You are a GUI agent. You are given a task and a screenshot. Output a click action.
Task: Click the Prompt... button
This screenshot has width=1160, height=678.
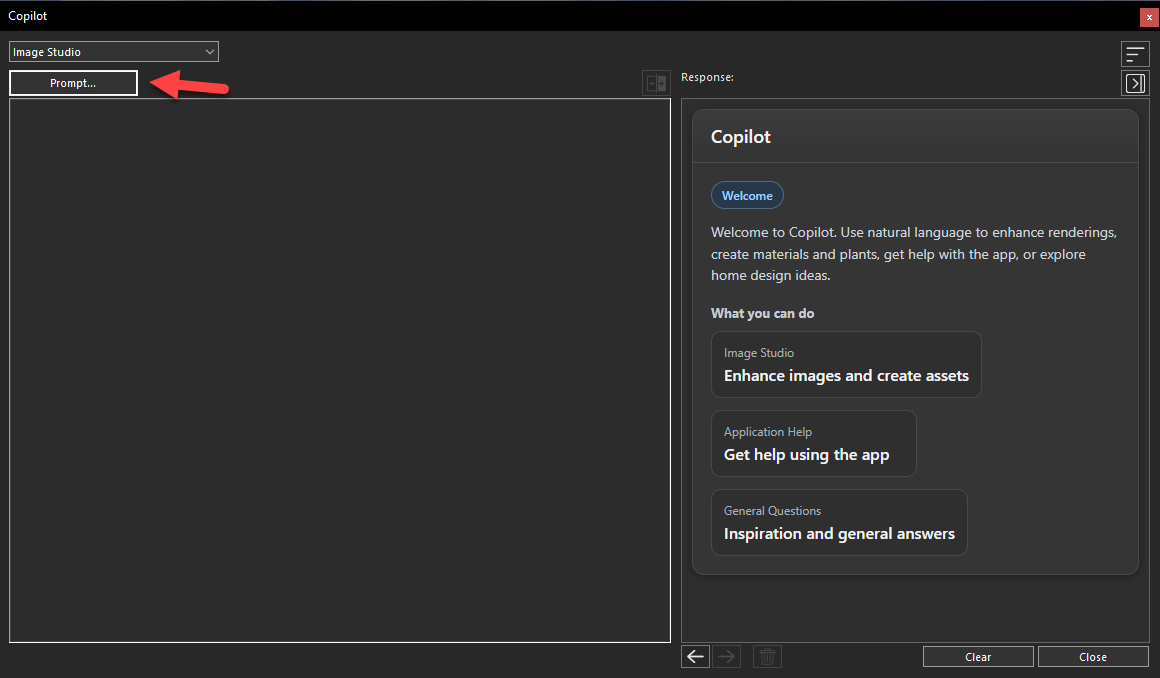tap(73, 83)
